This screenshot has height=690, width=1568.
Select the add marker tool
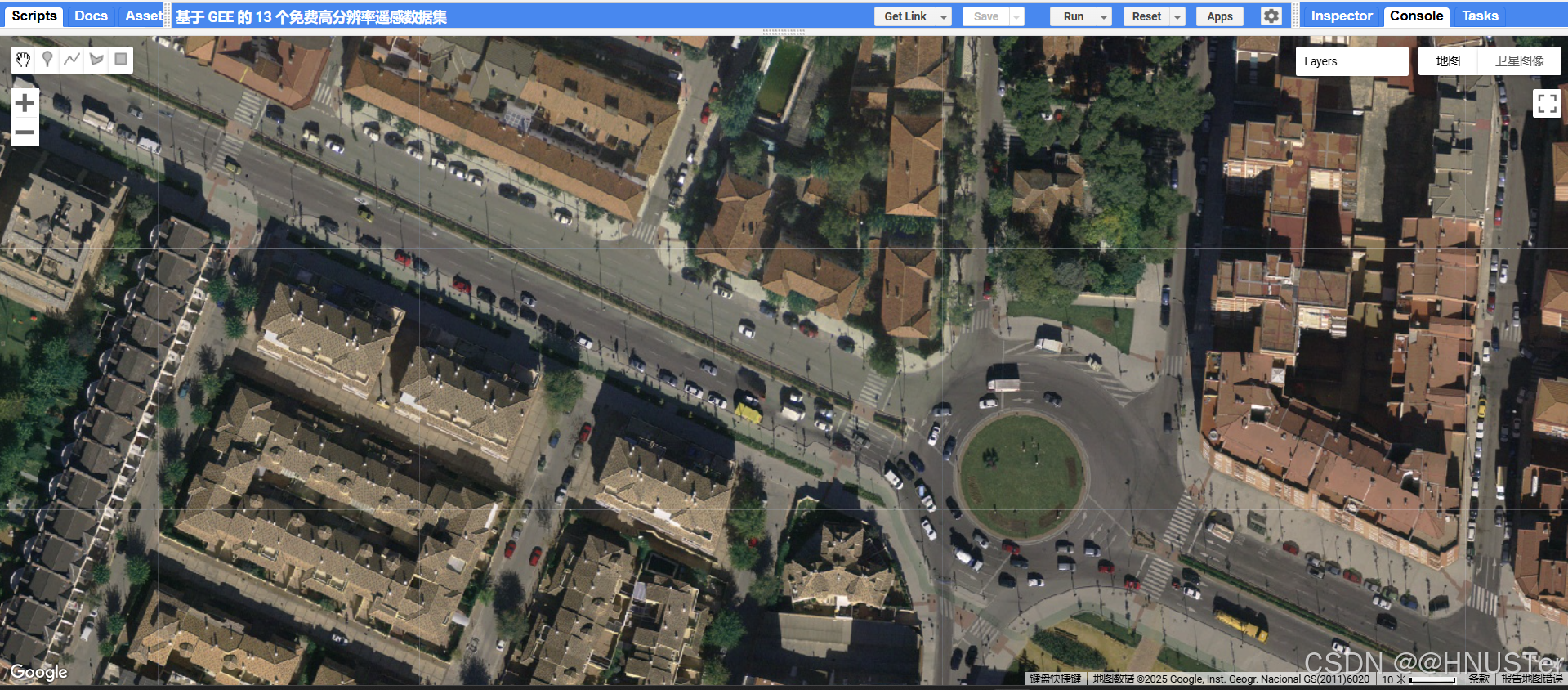coord(47,59)
